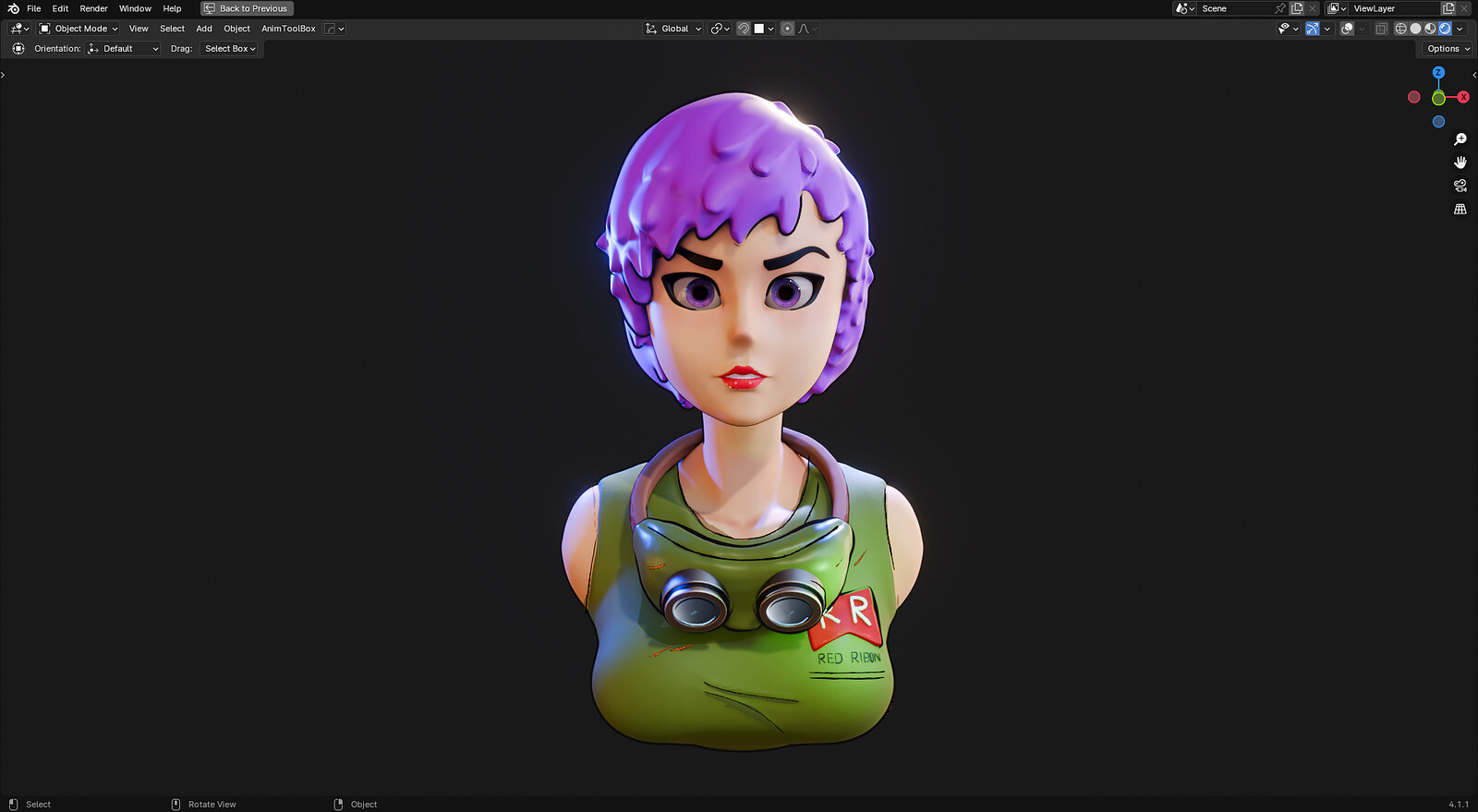1478x812 pixels.
Task: Click the Rotate View hint in status bar
Action: point(204,805)
